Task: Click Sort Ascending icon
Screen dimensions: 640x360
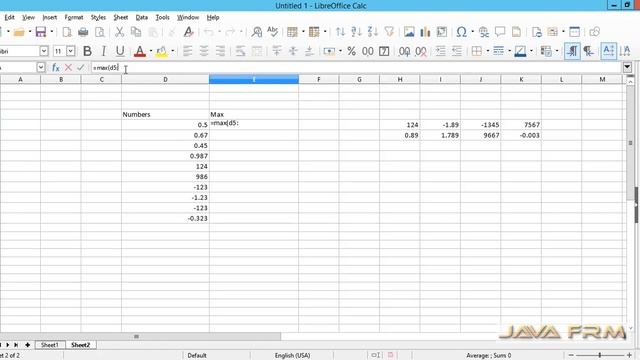Action: pyautogui.click(x=356, y=32)
